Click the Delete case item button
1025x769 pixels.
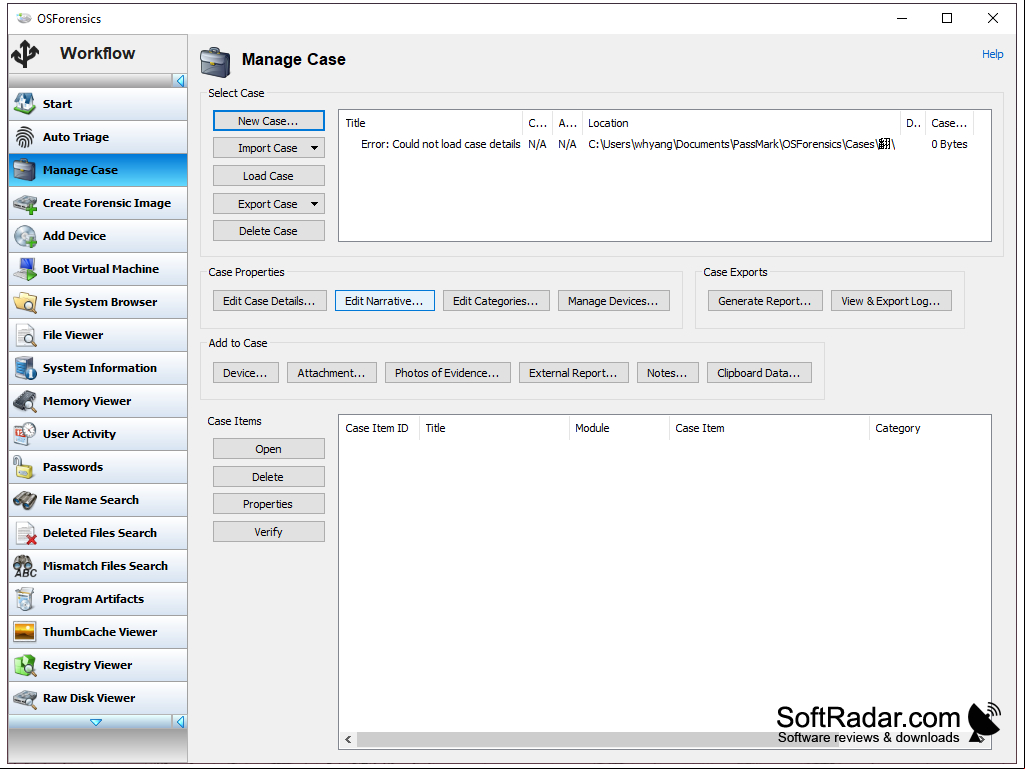coord(268,477)
